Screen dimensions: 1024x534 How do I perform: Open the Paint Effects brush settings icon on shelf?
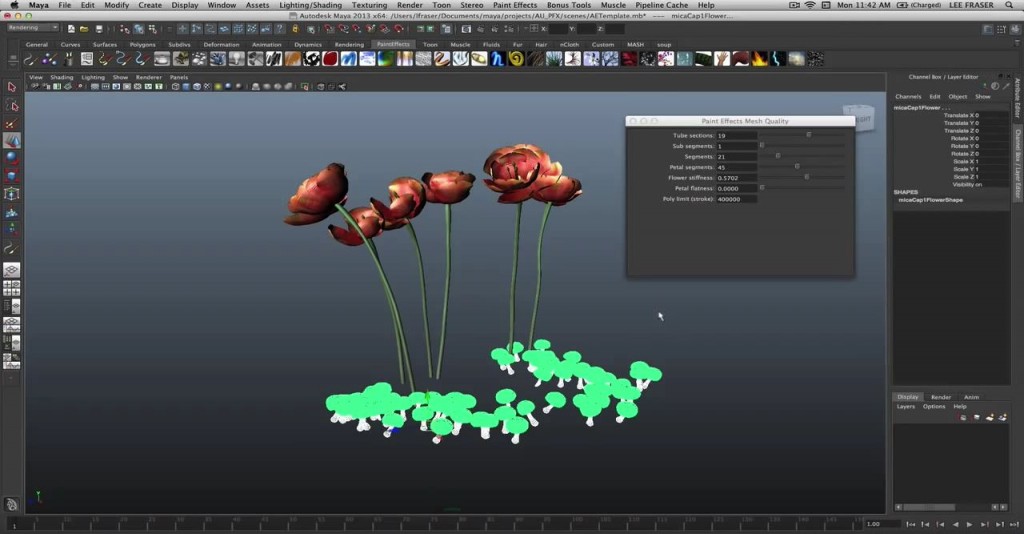click(86, 59)
